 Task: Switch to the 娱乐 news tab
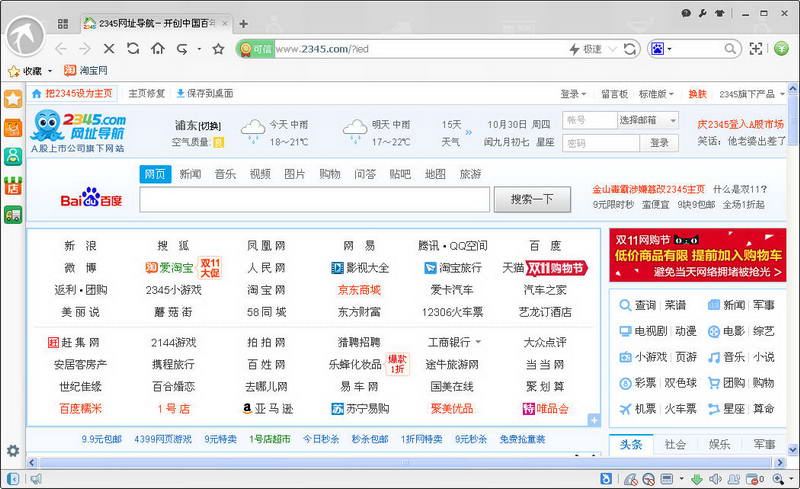tap(719, 445)
